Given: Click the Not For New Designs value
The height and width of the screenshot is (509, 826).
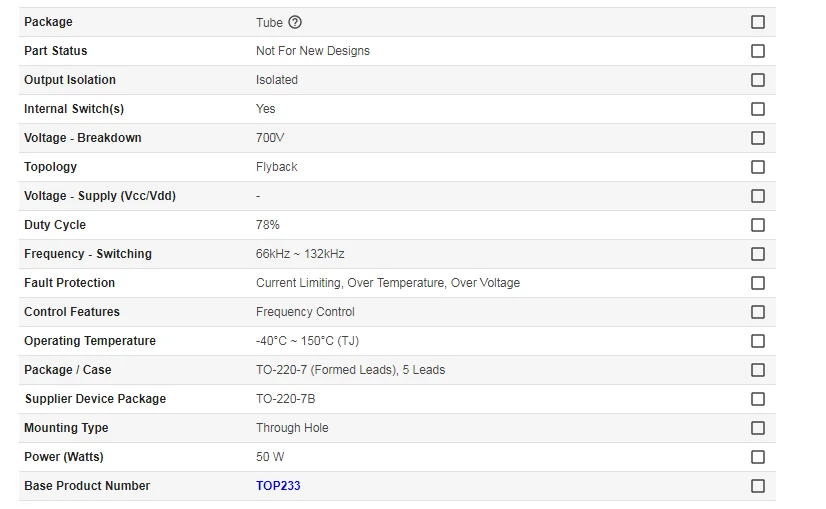Looking at the screenshot, I should 312,51.
